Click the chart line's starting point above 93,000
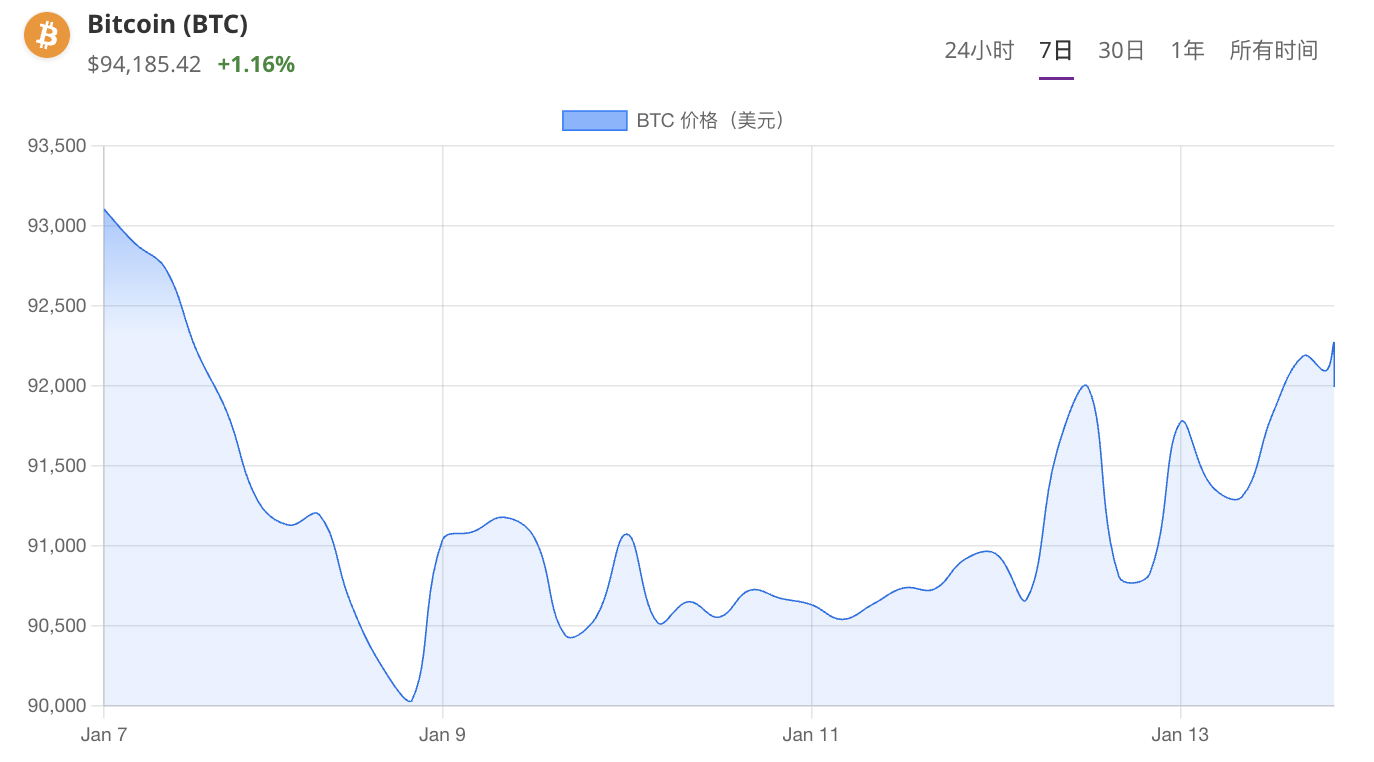The width and height of the screenshot is (1374, 762). (105, 209)
